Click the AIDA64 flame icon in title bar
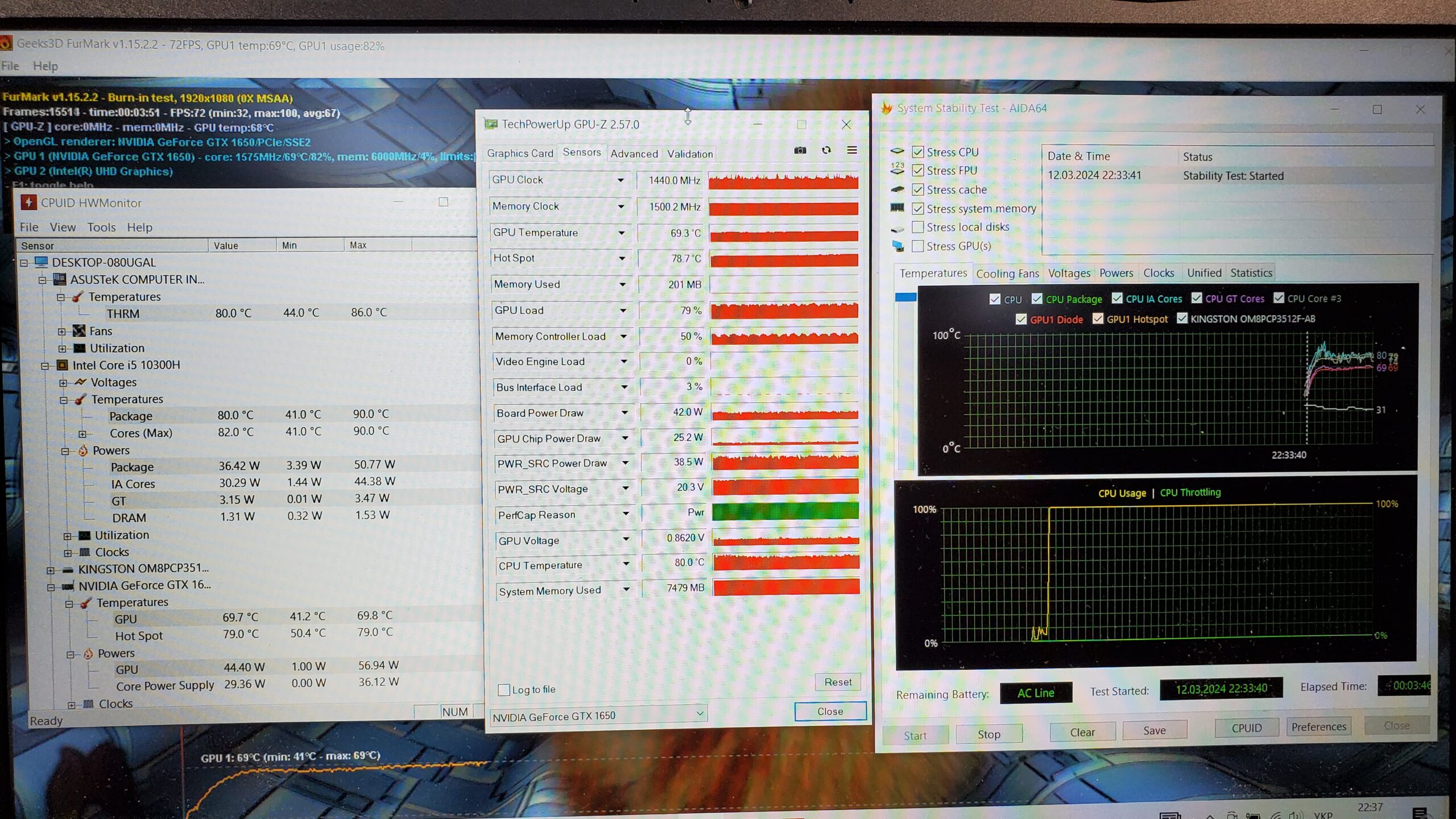Screen dimensions: 1456x819 (886, 108)
